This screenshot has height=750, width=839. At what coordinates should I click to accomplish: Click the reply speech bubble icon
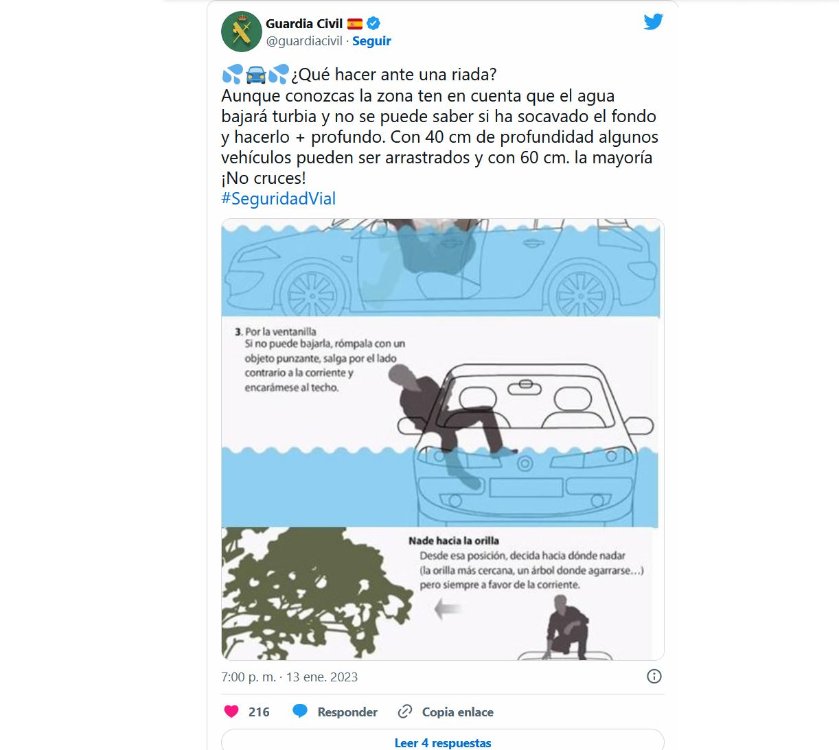[x=300, y=711]
